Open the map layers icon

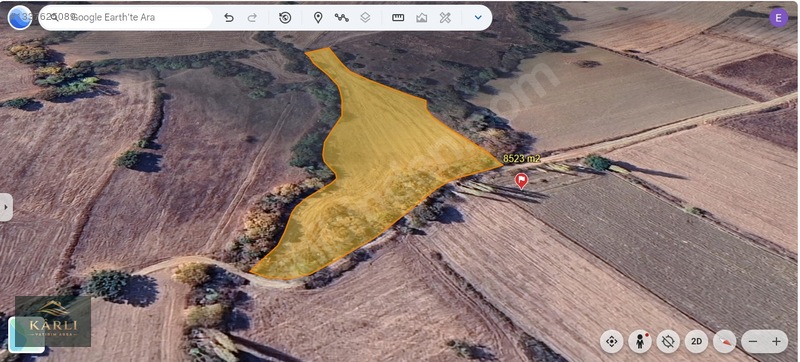tap(365, 18)
